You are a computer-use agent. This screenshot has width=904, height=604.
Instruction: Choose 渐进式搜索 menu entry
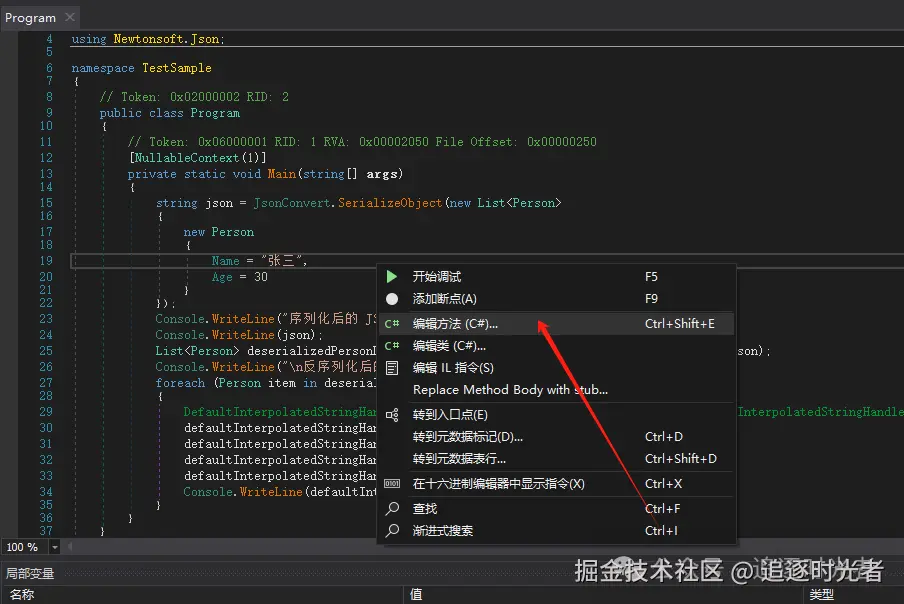pyautogui.click(x=556, y=530)
